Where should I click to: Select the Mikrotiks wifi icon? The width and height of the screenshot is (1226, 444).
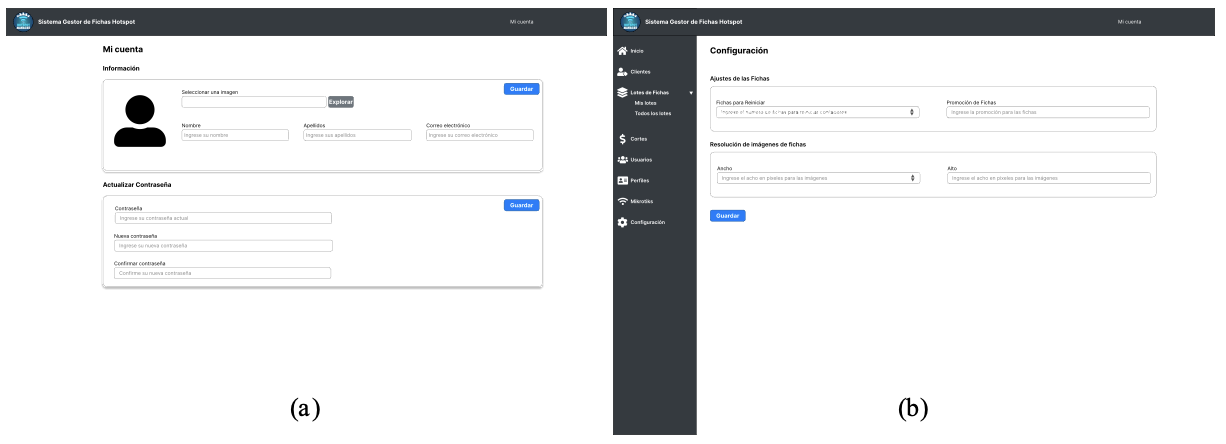coord(622,201)
